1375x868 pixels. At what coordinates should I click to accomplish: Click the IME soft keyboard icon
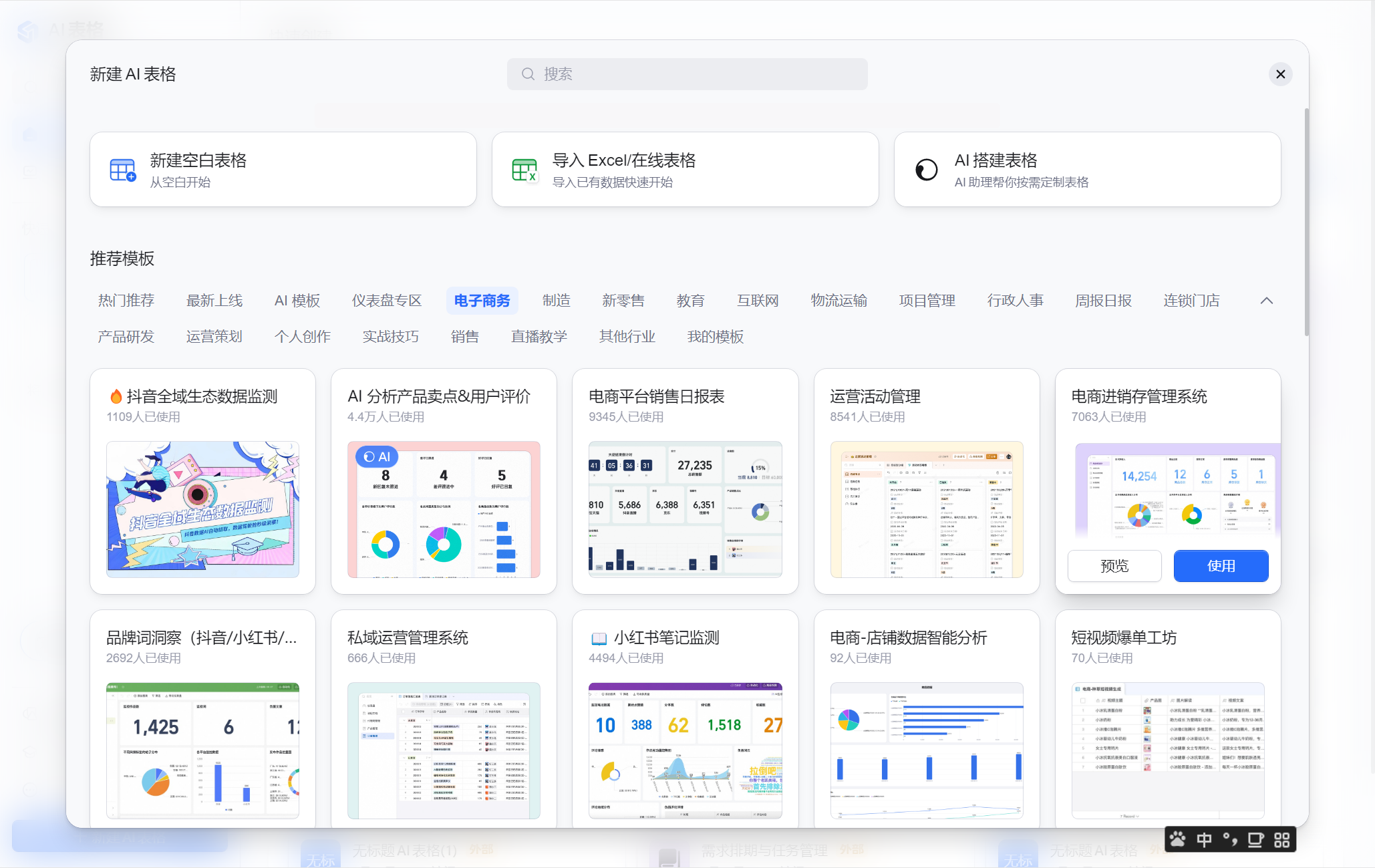[1255, 839]
